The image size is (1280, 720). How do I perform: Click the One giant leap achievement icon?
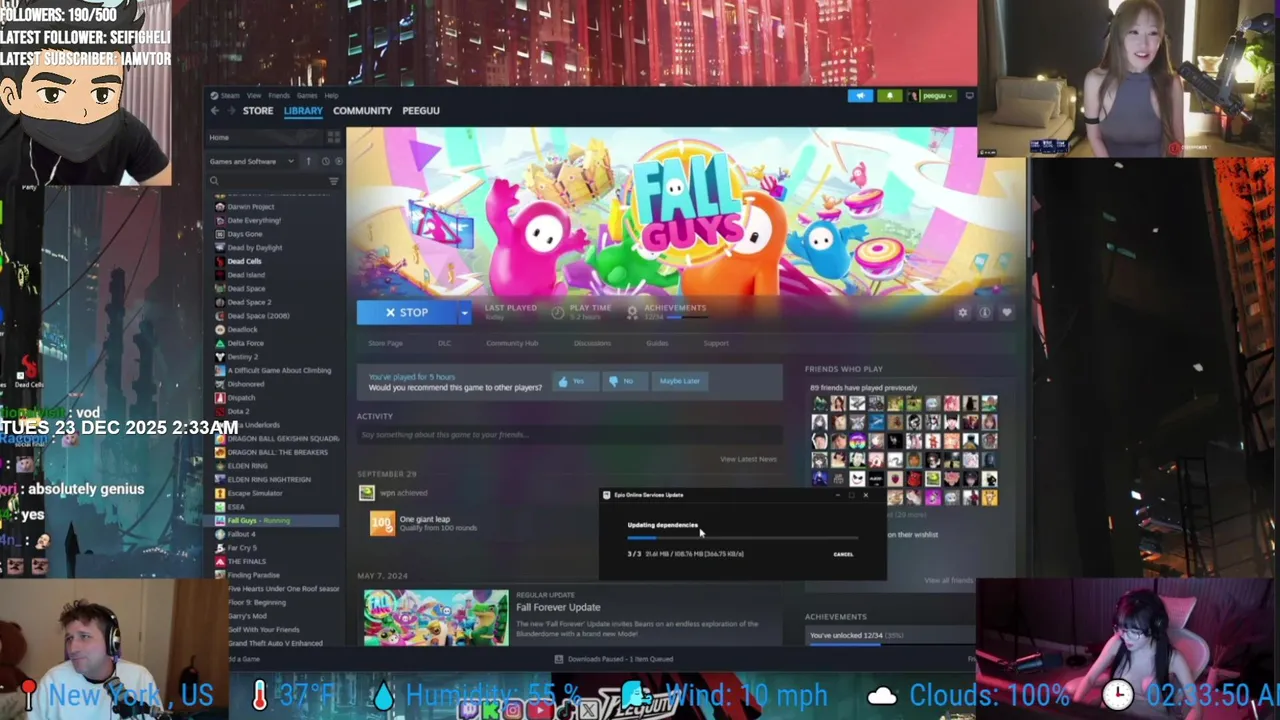pyautogui.click(x=382, y=523)
